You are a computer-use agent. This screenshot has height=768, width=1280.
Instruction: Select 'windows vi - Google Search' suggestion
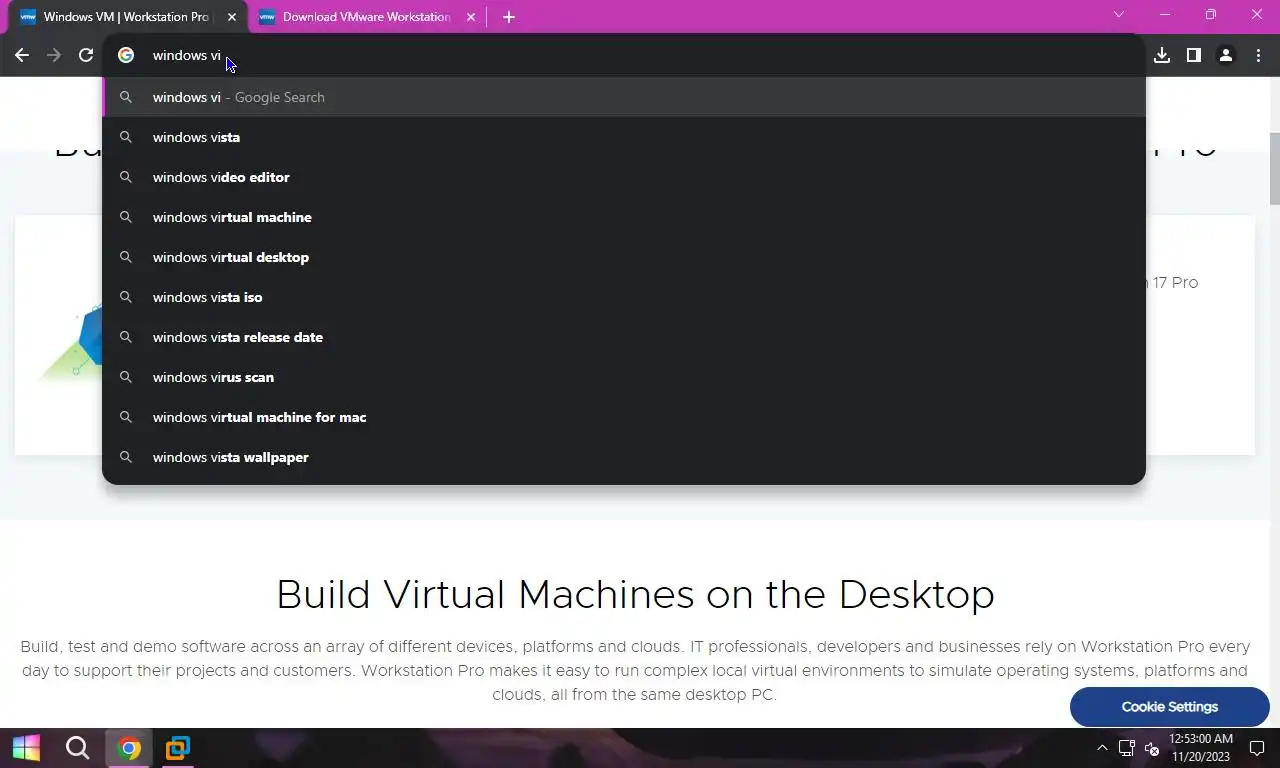624,97
